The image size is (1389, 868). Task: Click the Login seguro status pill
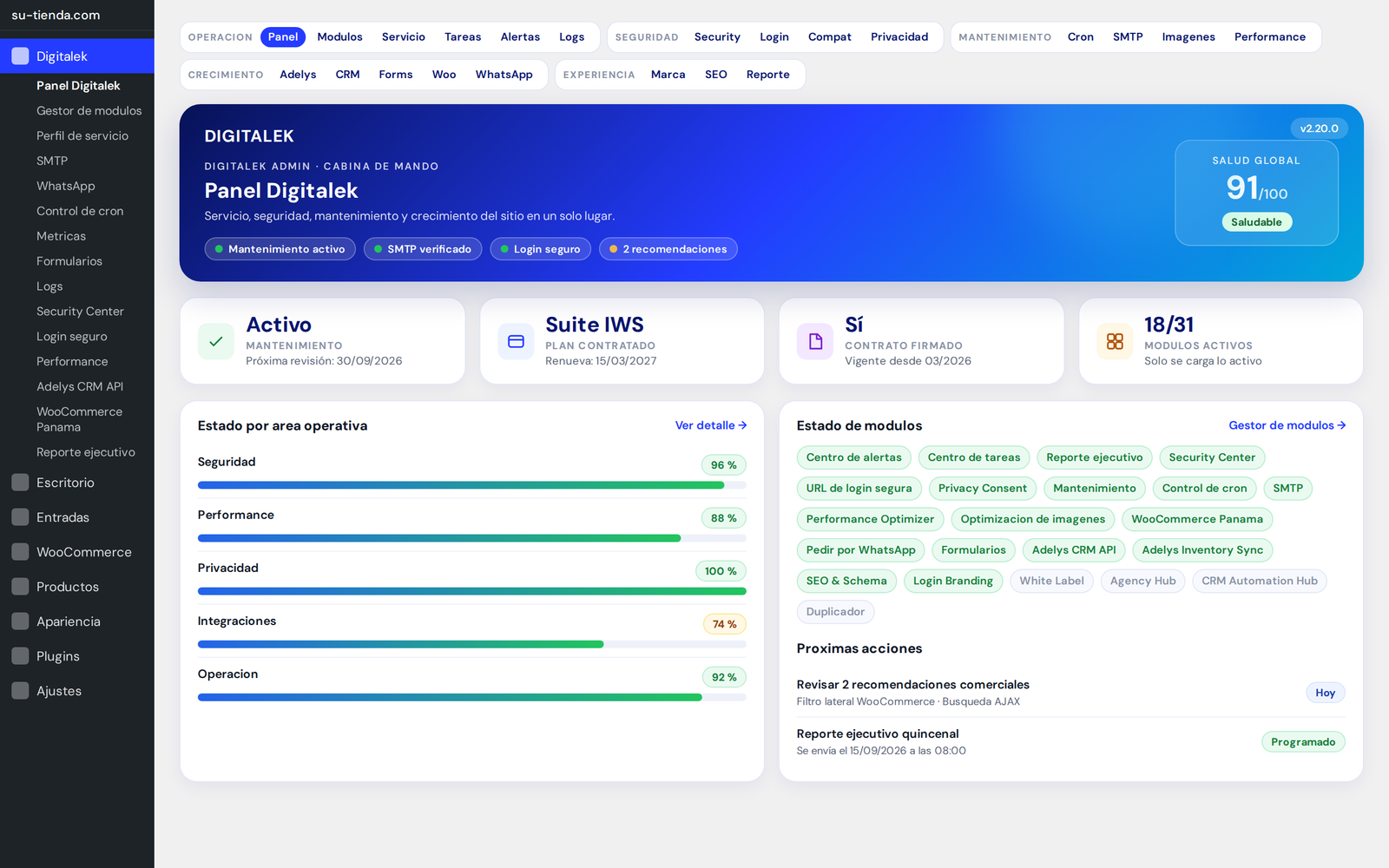[540, 249]
